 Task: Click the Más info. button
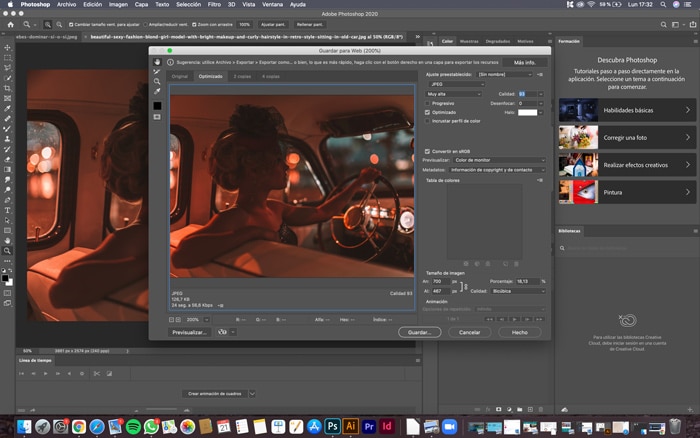tap(525, 63)
